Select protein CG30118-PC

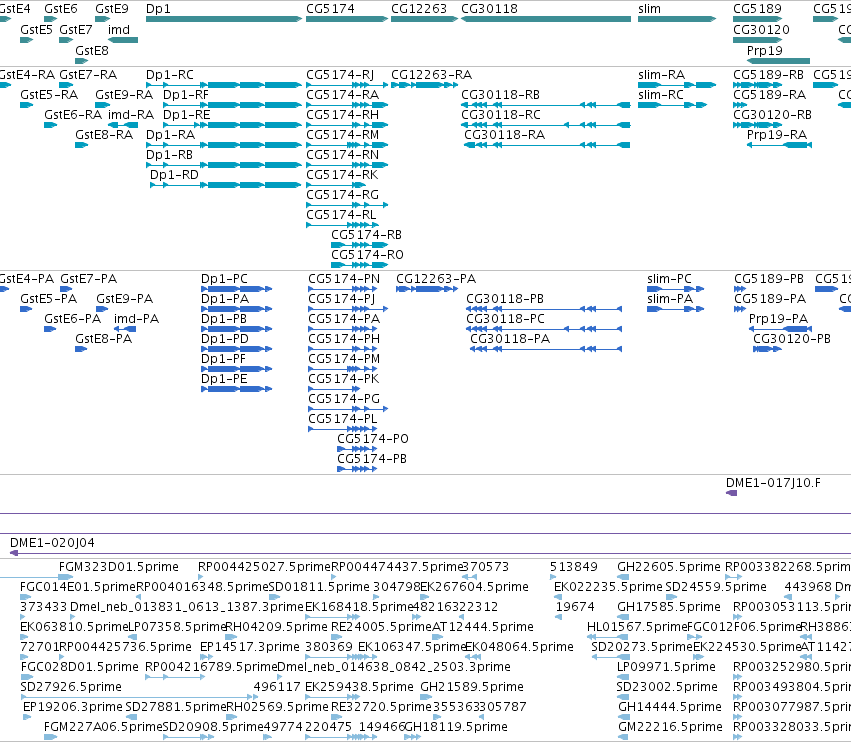click(x=505, y=318)
